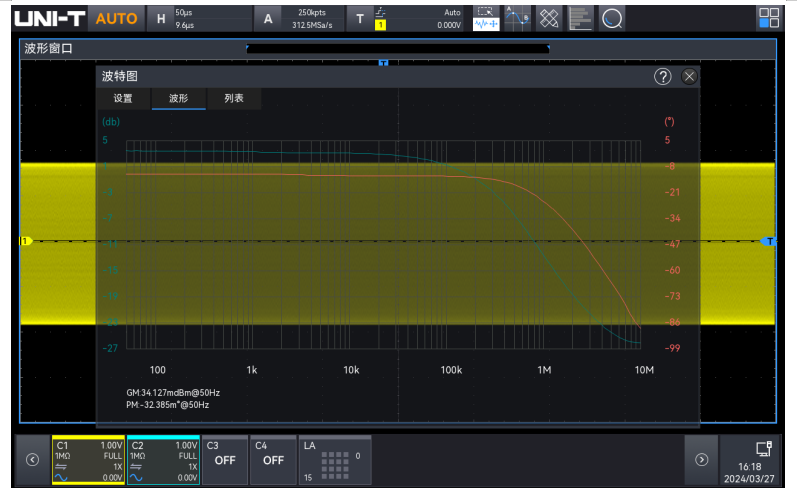The height and width of the screenshot is (488, 797).
Task: Open the LA logic analyzer panel
Action: point(335,460)
